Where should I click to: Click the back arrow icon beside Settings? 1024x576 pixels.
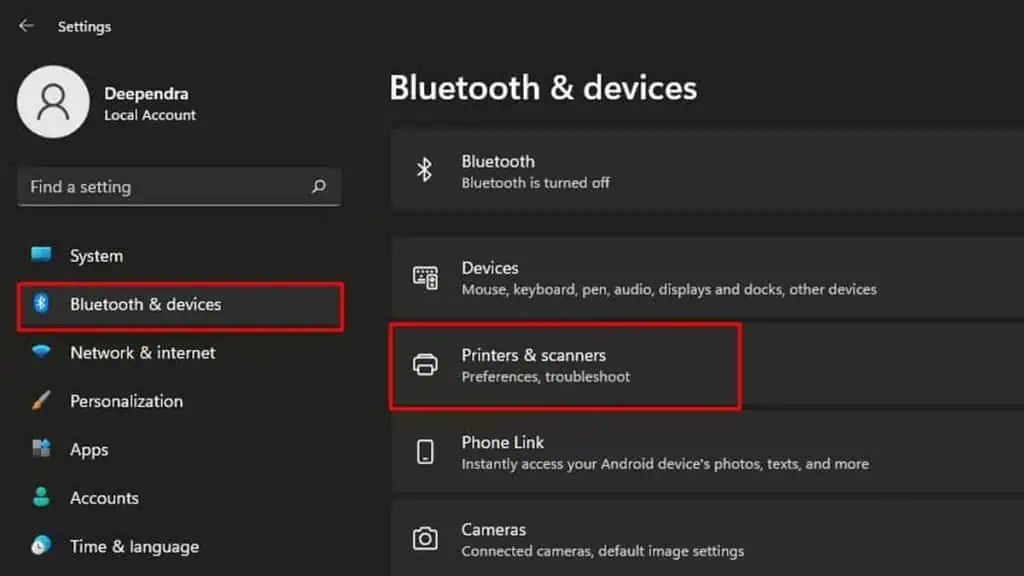[x=26, y=25]
